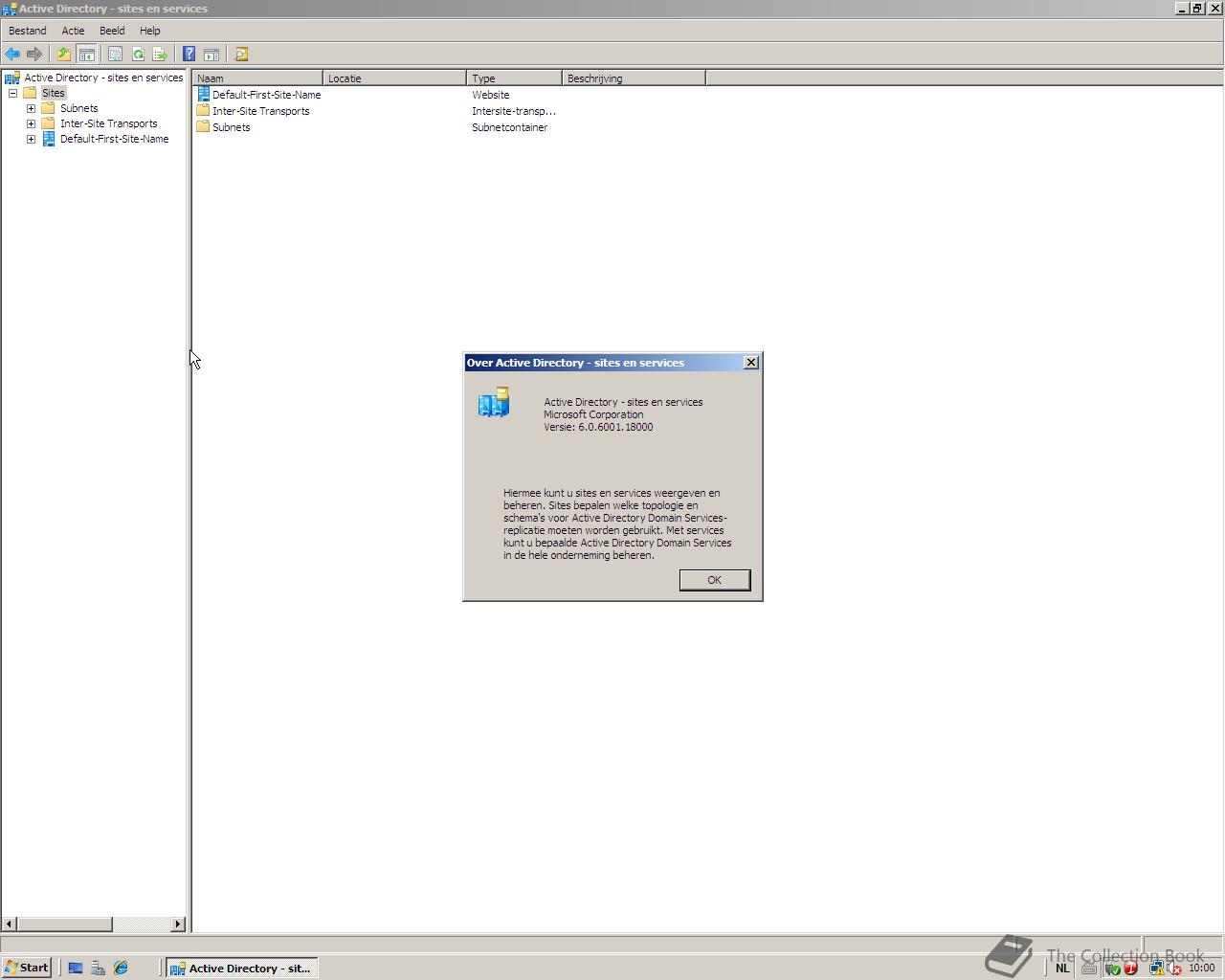The width and height of the screenshot is (1225, 980).
Task: Select Subnets row in the right list
Action: [223, 127]
